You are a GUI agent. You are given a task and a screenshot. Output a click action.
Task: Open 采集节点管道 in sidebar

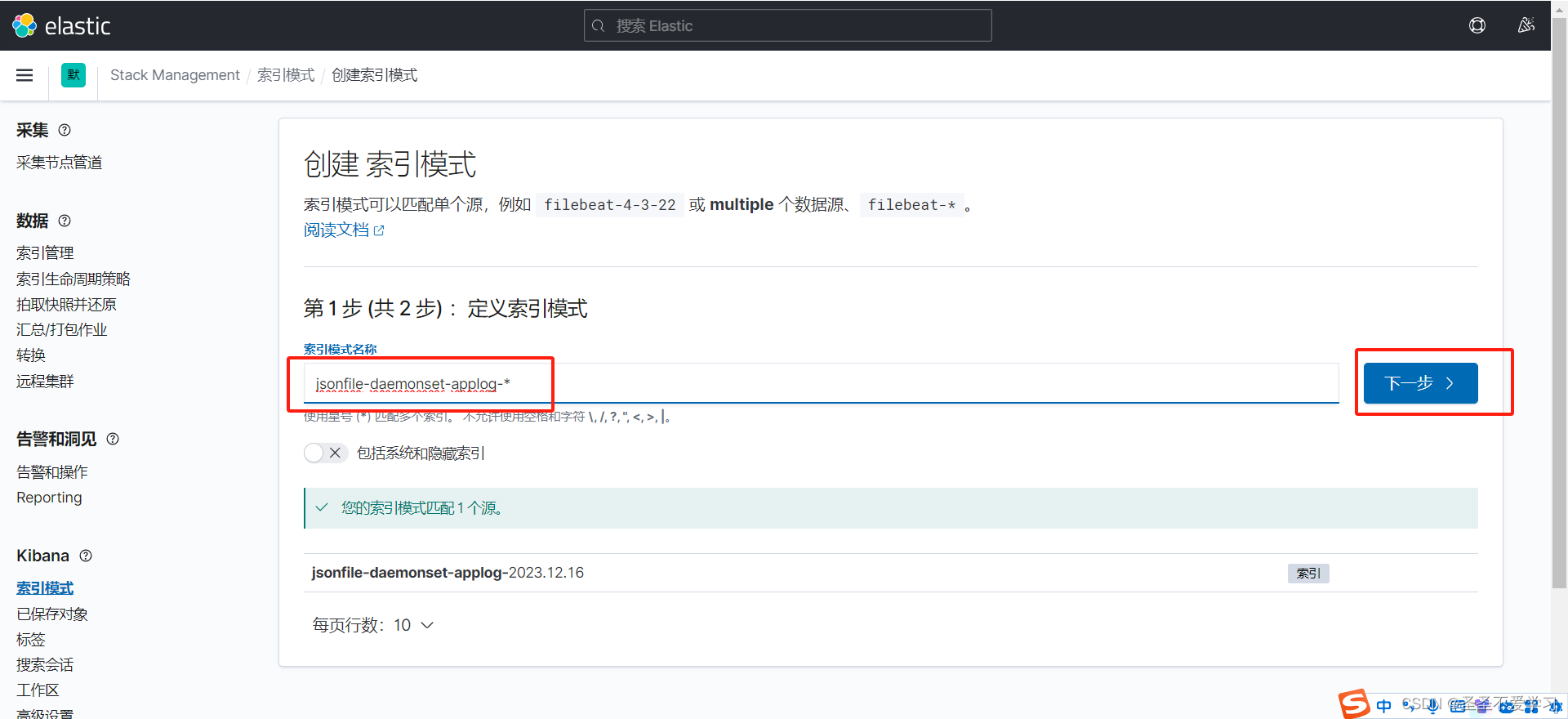pos(59,163)
